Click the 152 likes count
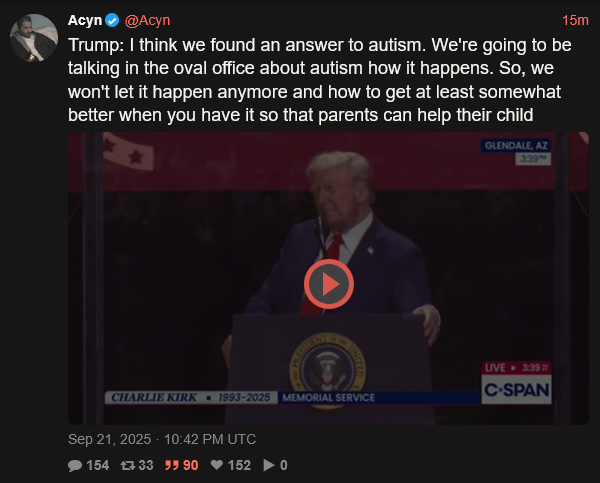 (239, 465)
